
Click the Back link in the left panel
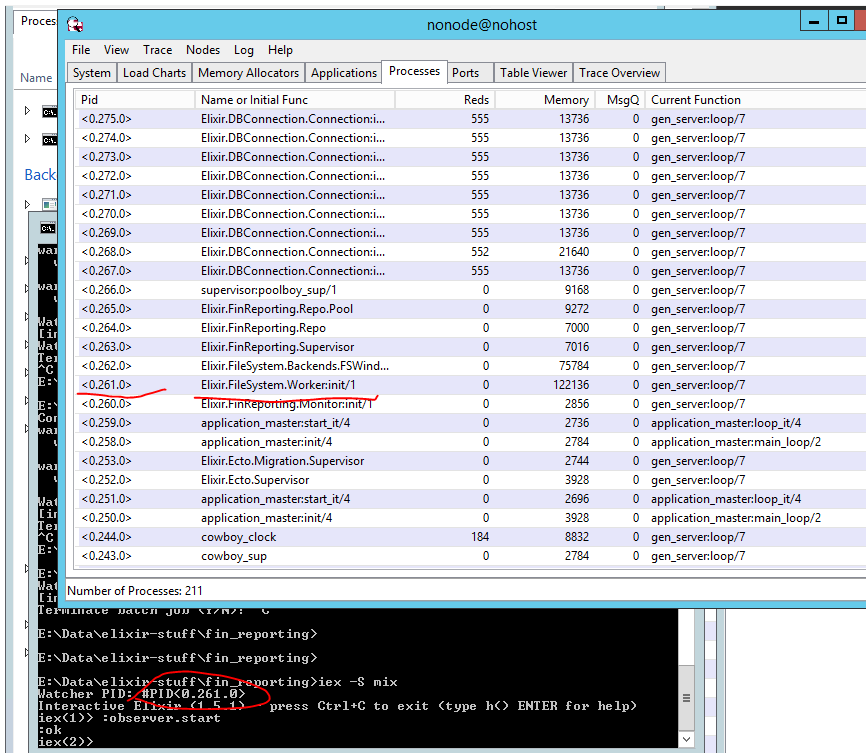(x=39, y=174)
